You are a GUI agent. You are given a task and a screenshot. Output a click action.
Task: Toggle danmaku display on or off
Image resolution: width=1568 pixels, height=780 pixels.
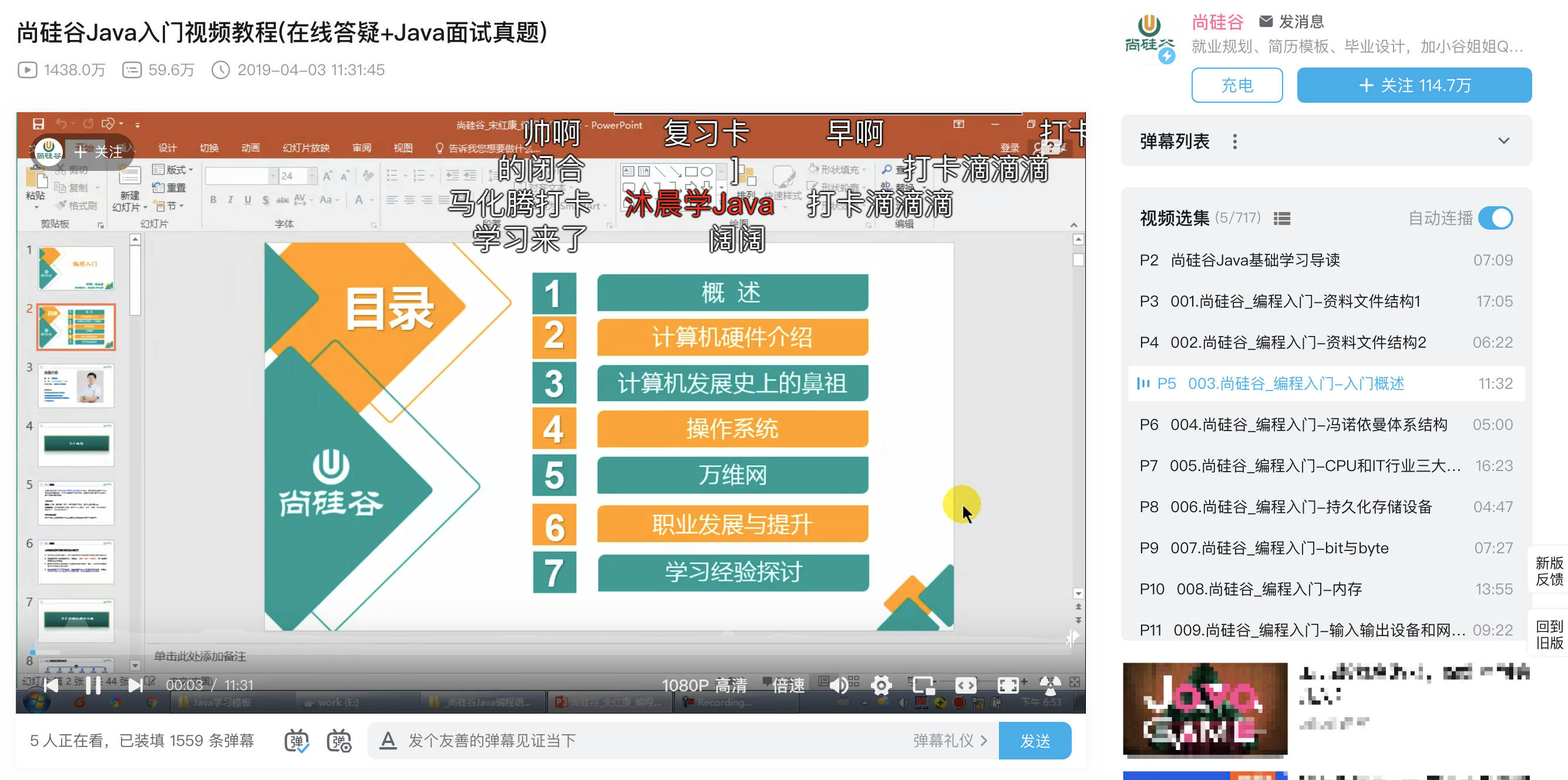click(x=297, y=741)
